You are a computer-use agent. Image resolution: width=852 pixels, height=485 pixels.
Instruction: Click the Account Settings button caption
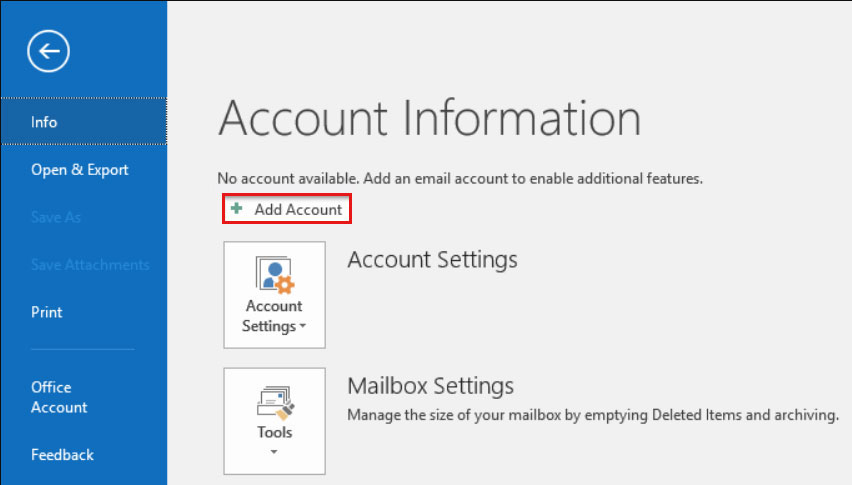[273, 316]
